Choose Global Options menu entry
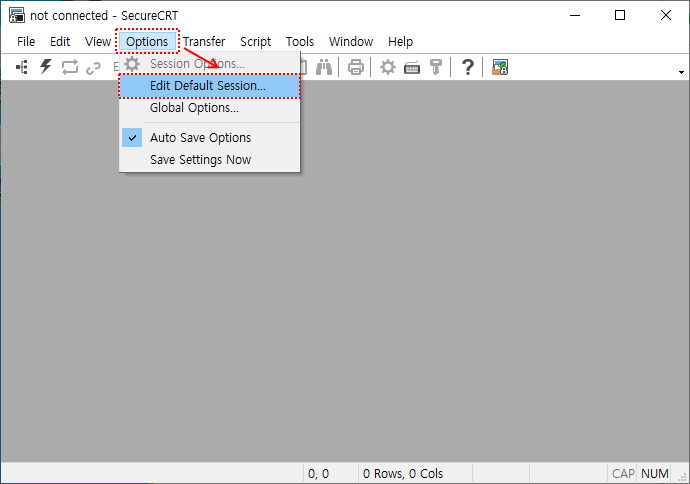Image resolution: width=690 pixels, height=484 pixels. (209, 108)
